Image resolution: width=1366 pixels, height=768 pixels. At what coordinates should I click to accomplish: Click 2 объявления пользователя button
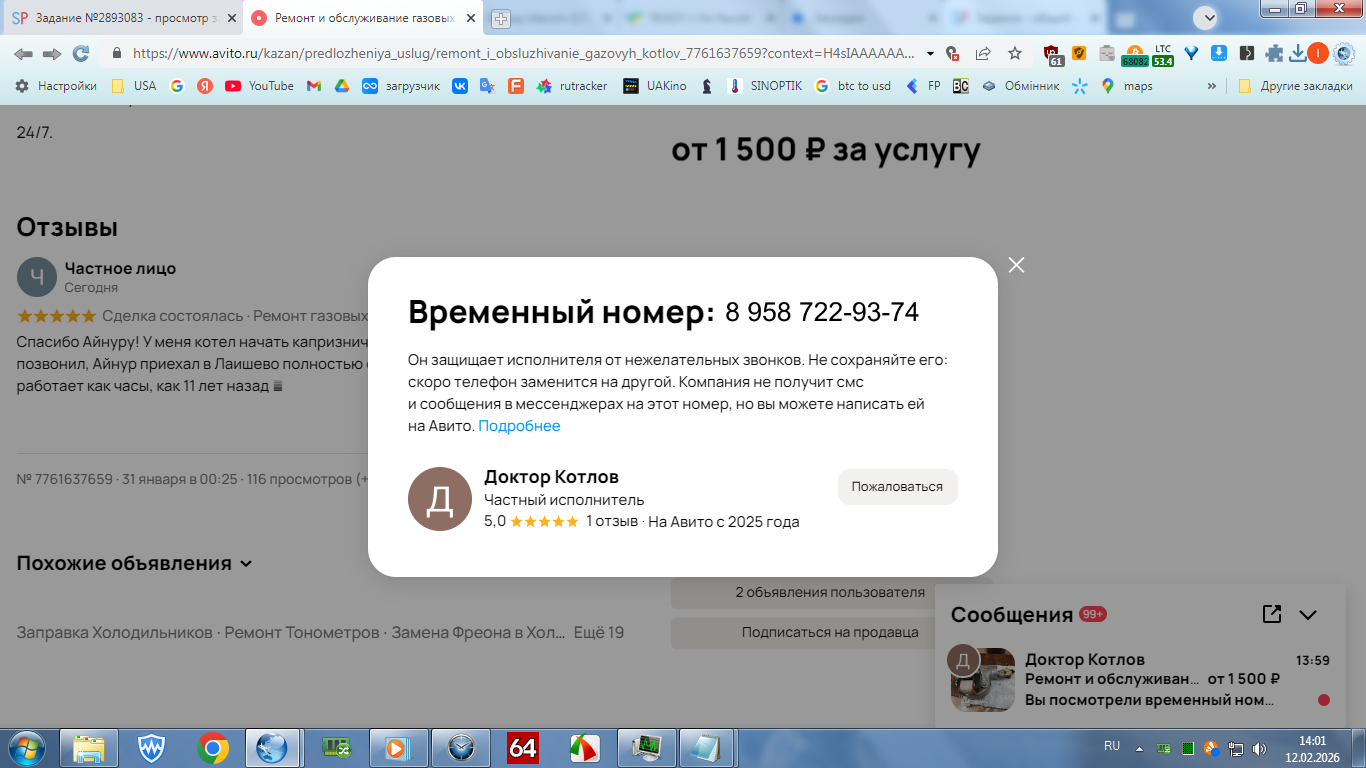830,592
